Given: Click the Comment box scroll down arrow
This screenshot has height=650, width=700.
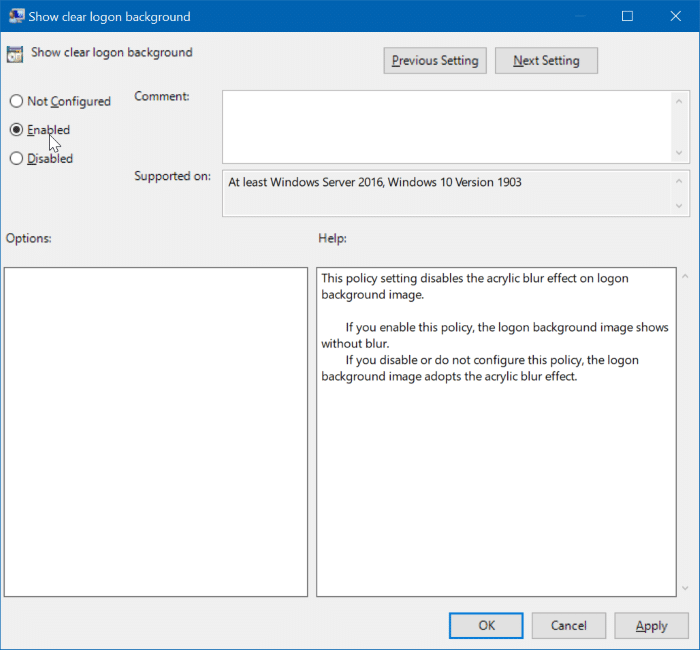Looking at the screenshot, I should 679,153.
